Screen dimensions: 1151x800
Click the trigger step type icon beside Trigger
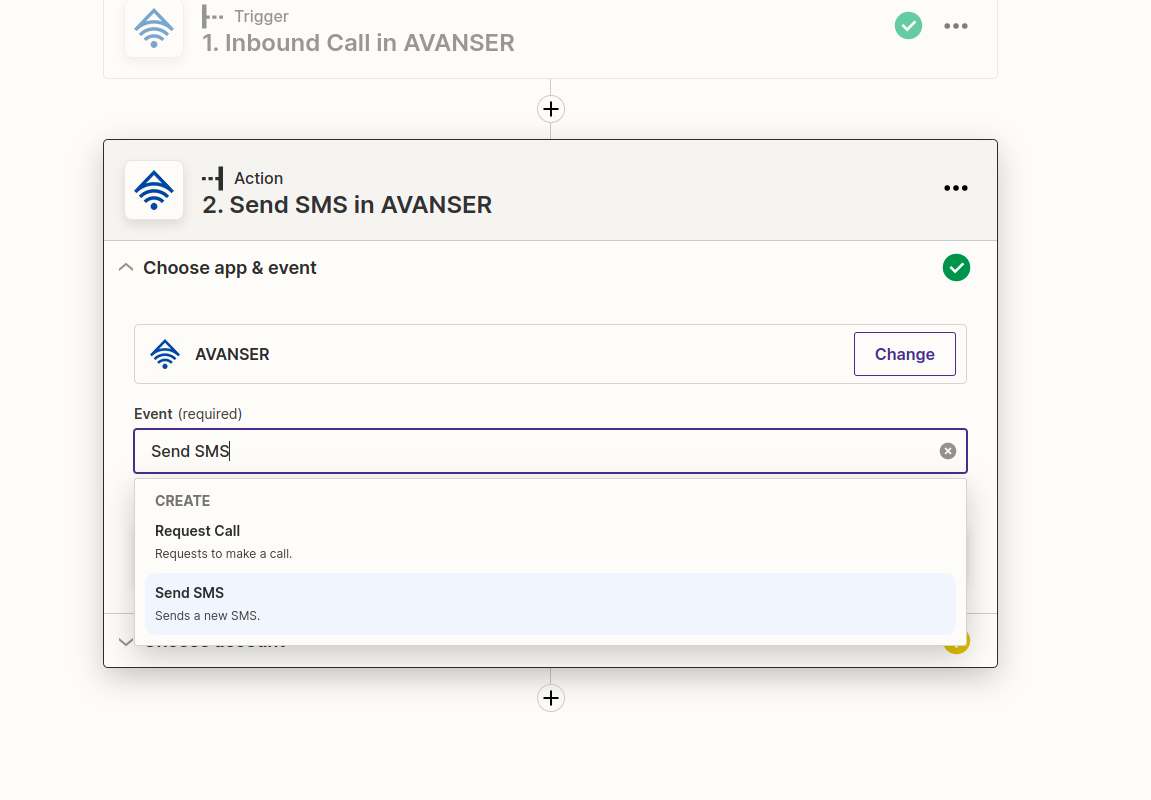pyautogui.click(x=212, y=16)
